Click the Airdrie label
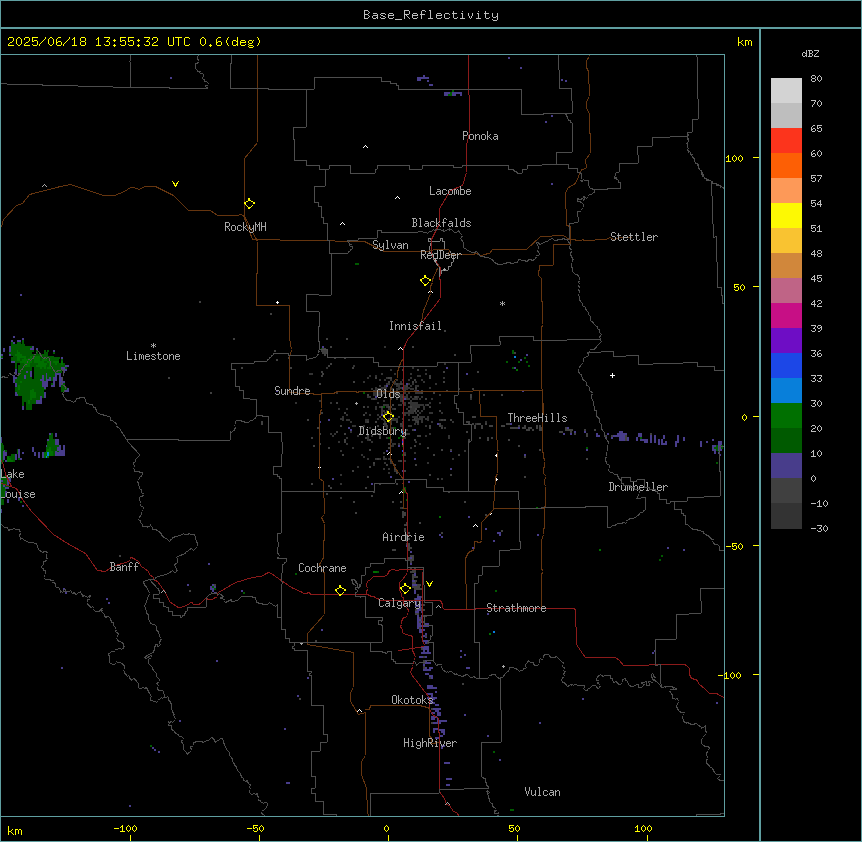This screenshot has height=842, width=862. point(404,537)
